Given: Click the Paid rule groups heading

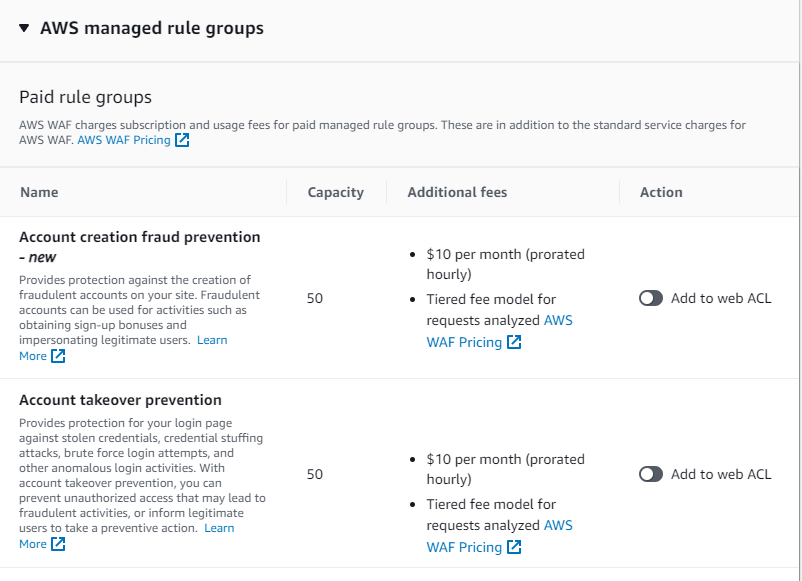Looking at the screenshot, I should click(85, 97).
